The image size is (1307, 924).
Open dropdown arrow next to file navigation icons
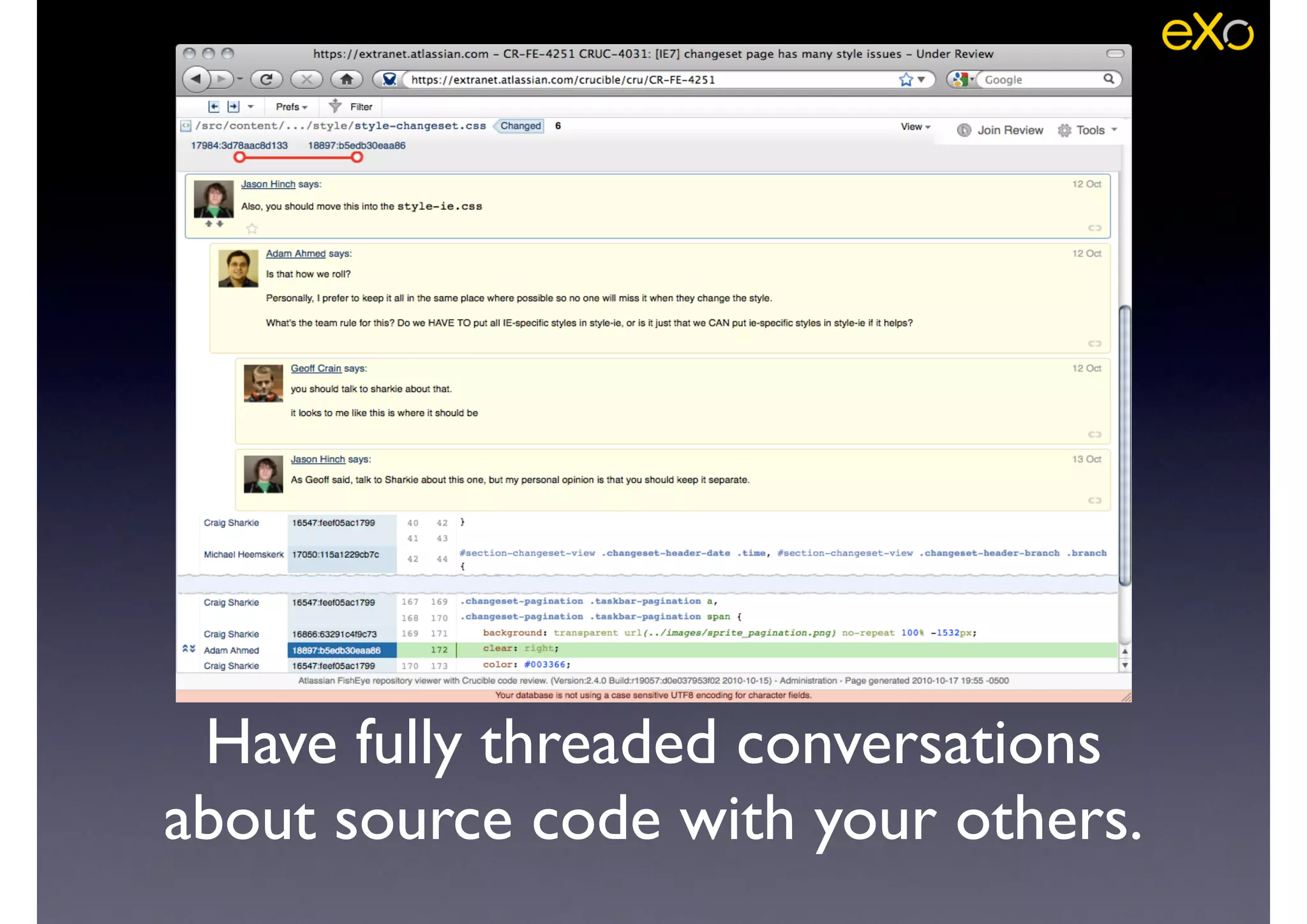click(x=251, y=107)
